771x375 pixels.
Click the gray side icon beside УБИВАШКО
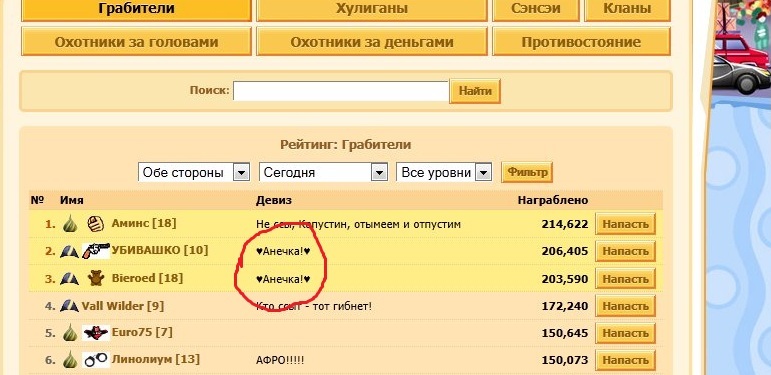69,252
